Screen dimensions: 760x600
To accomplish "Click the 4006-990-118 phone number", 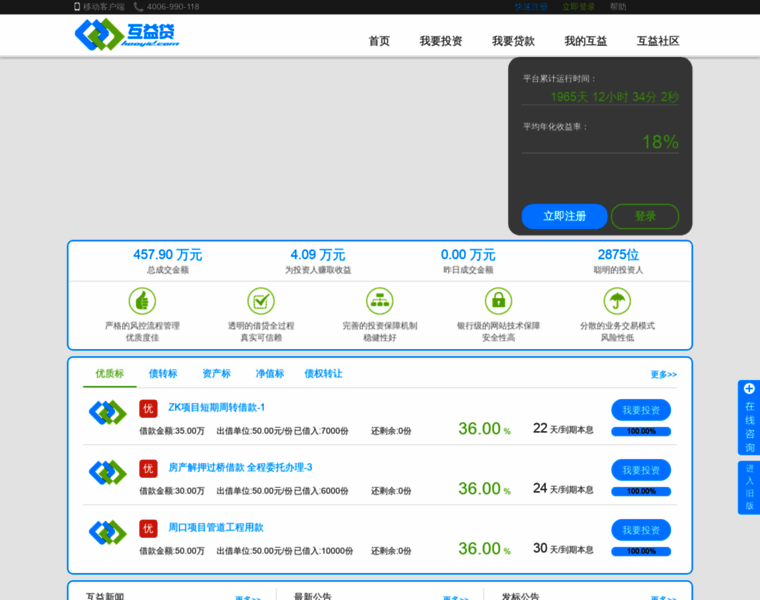I will (173, 7).
